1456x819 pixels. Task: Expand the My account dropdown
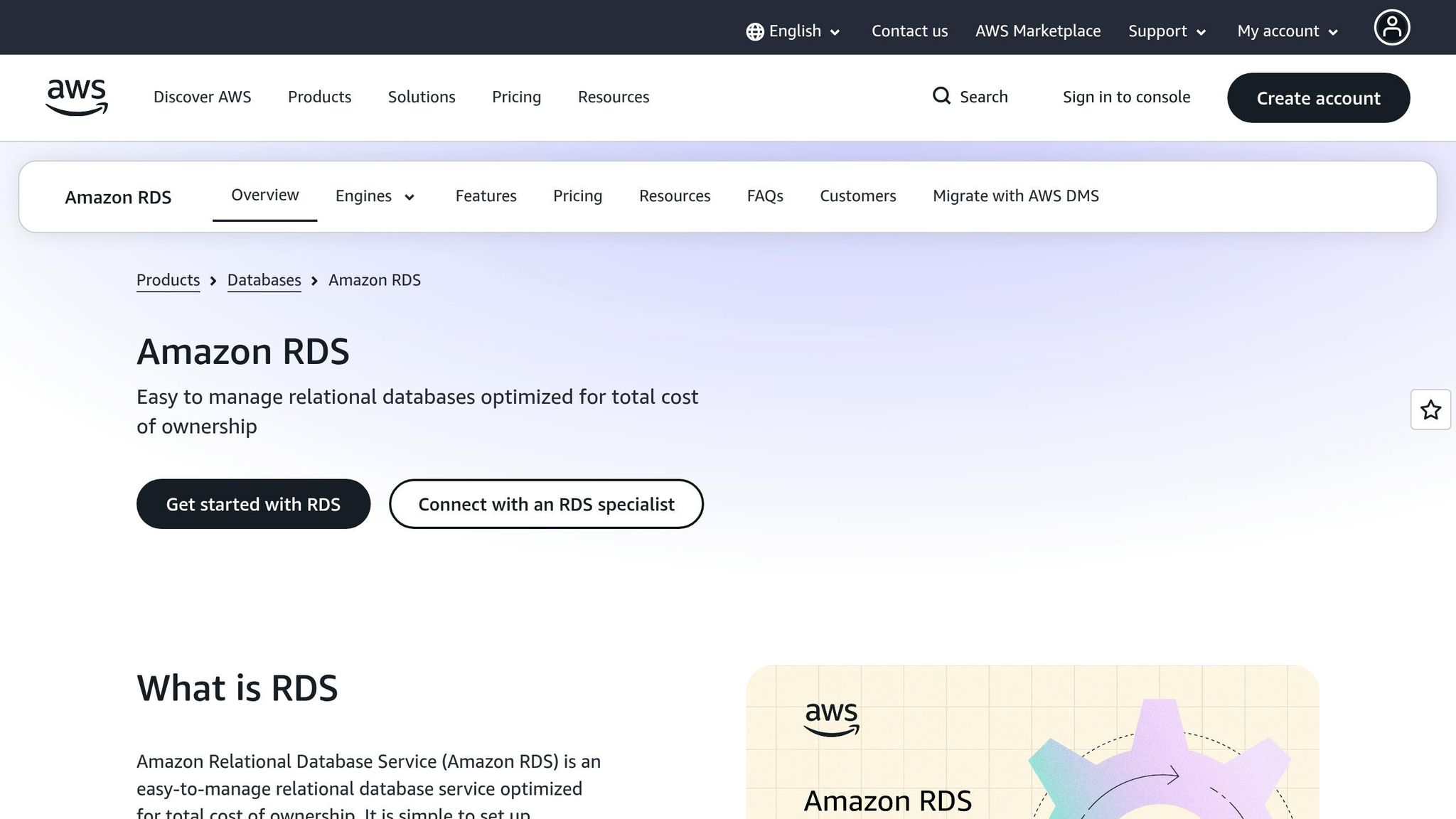tap(1288, 31)
